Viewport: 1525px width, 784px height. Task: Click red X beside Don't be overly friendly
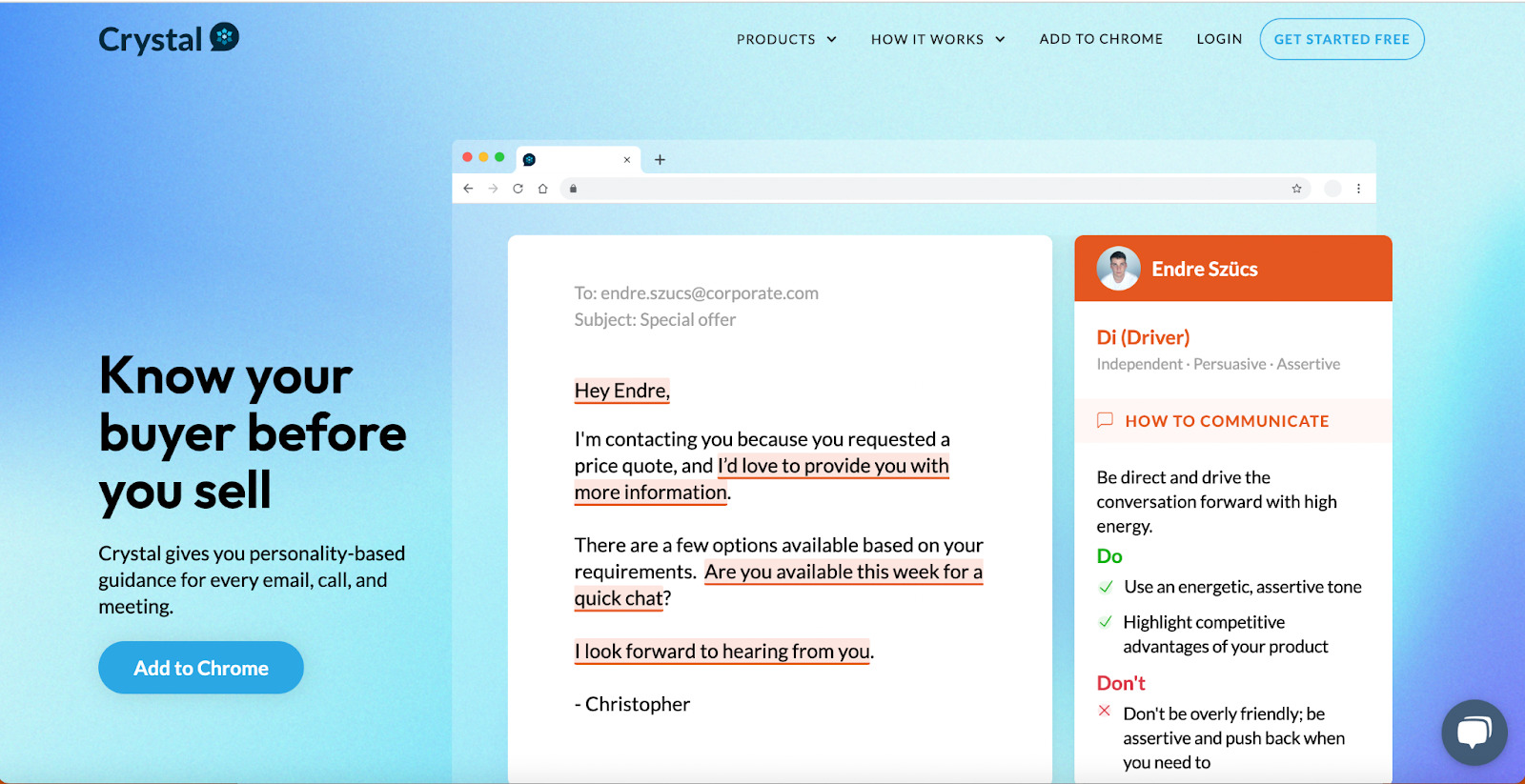coord(1105,711)
